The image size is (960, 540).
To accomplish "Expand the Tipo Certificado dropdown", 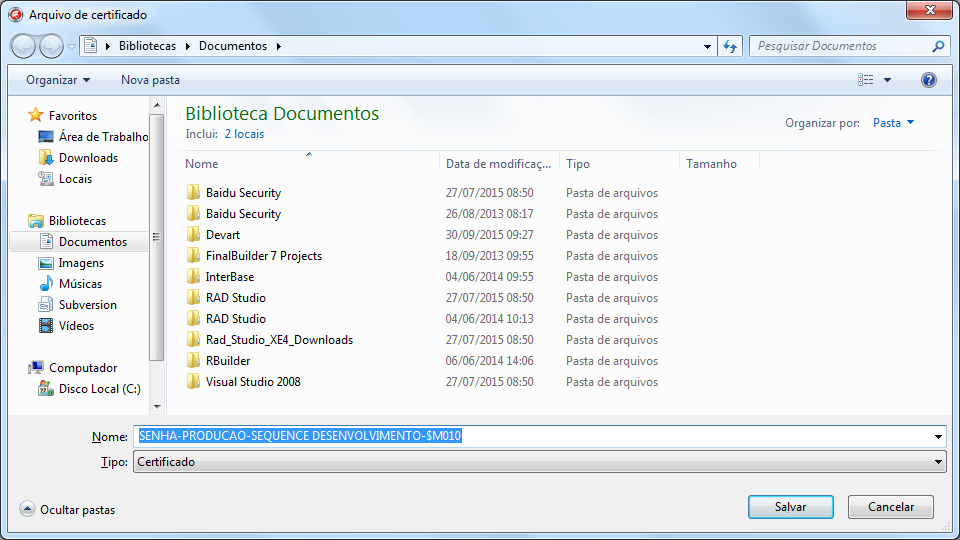I will coord(937,462).
